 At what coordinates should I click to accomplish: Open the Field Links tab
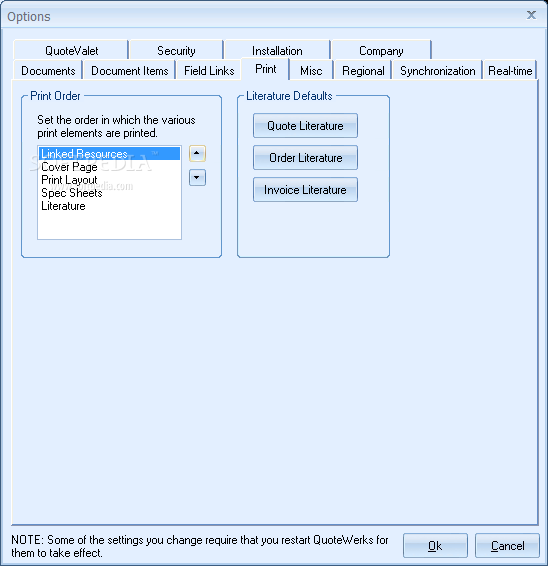209,70
